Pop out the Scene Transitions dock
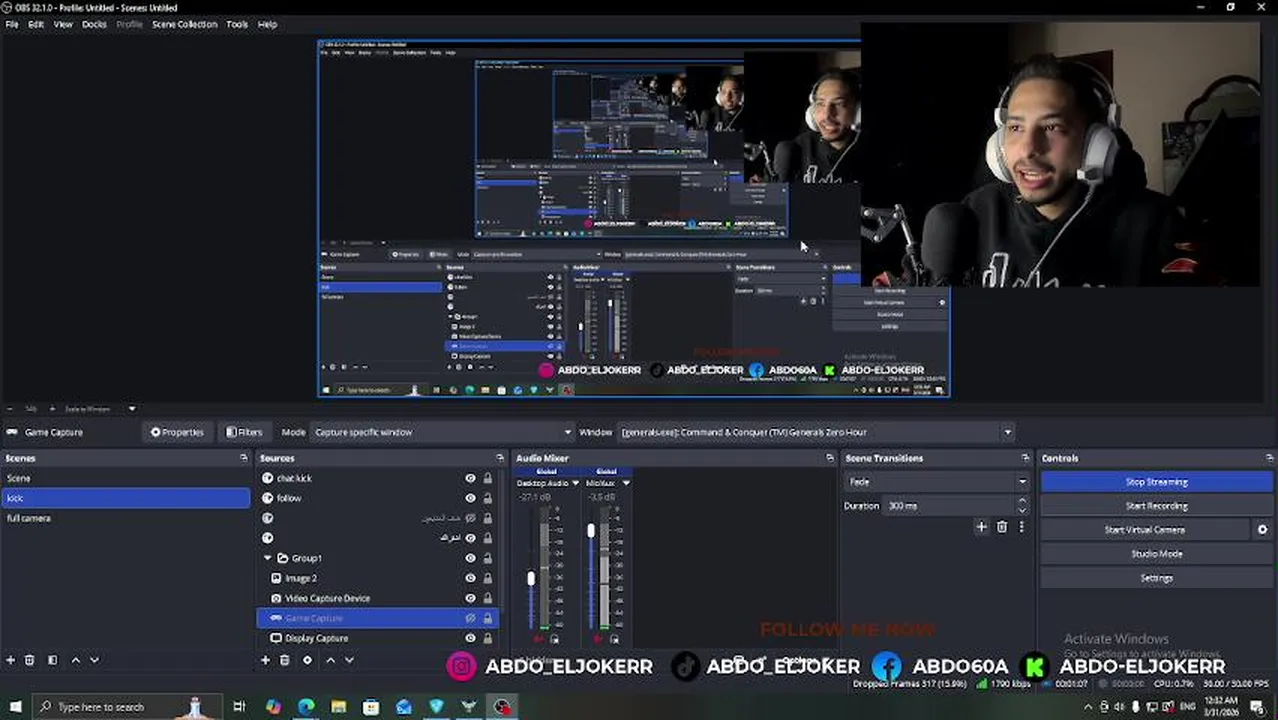 1025,458
